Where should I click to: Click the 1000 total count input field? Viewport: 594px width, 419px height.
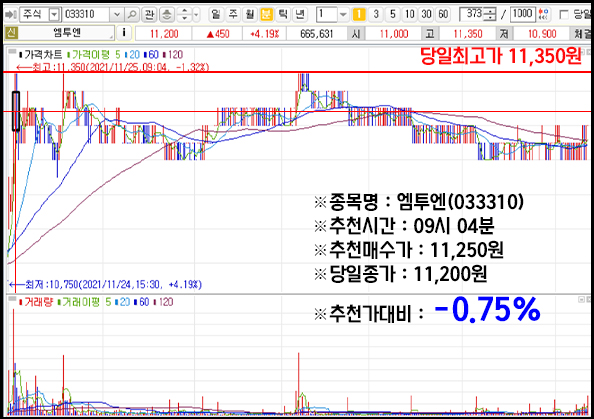[x=522, y=14]
